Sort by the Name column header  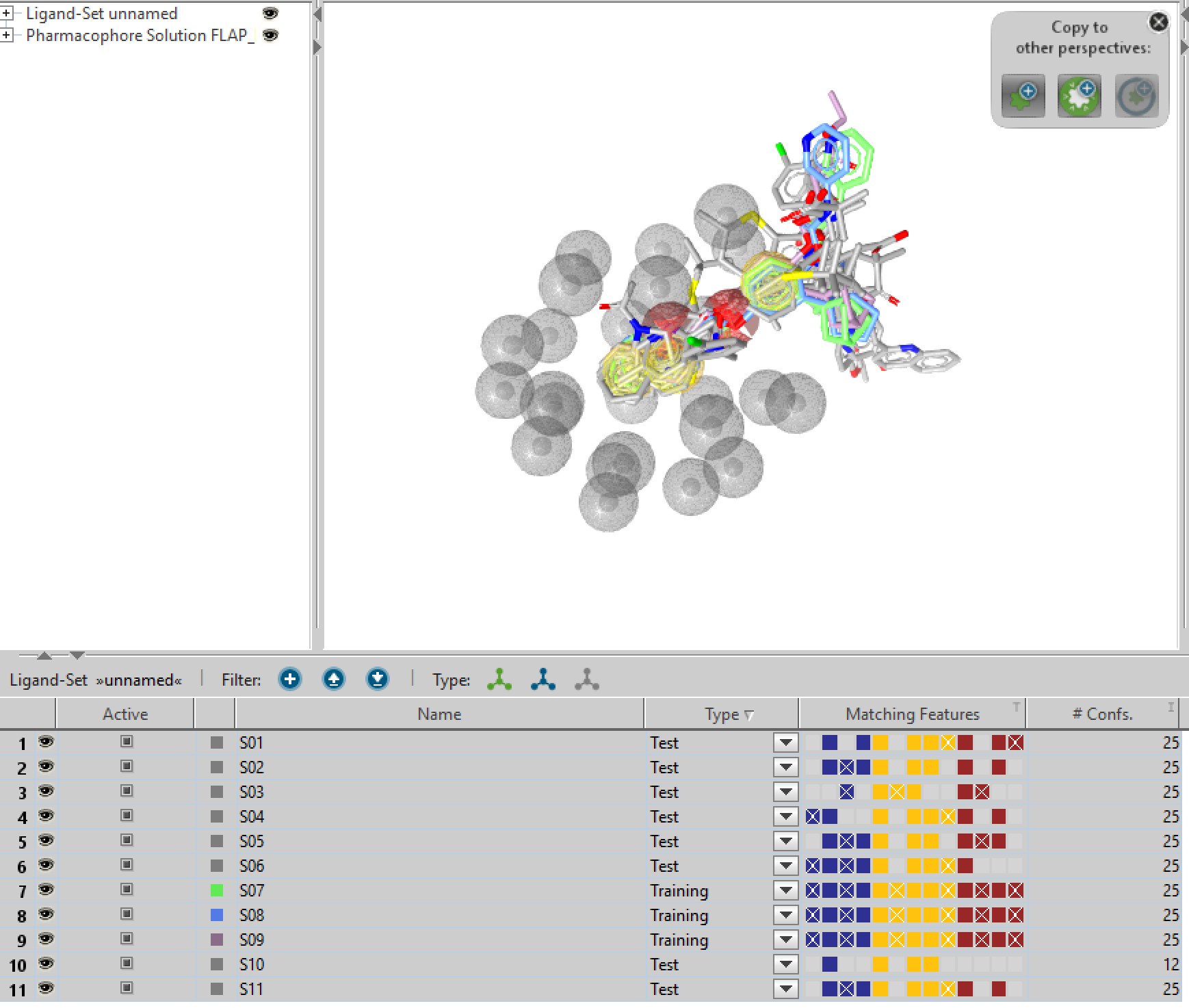[x=439, y=714]
